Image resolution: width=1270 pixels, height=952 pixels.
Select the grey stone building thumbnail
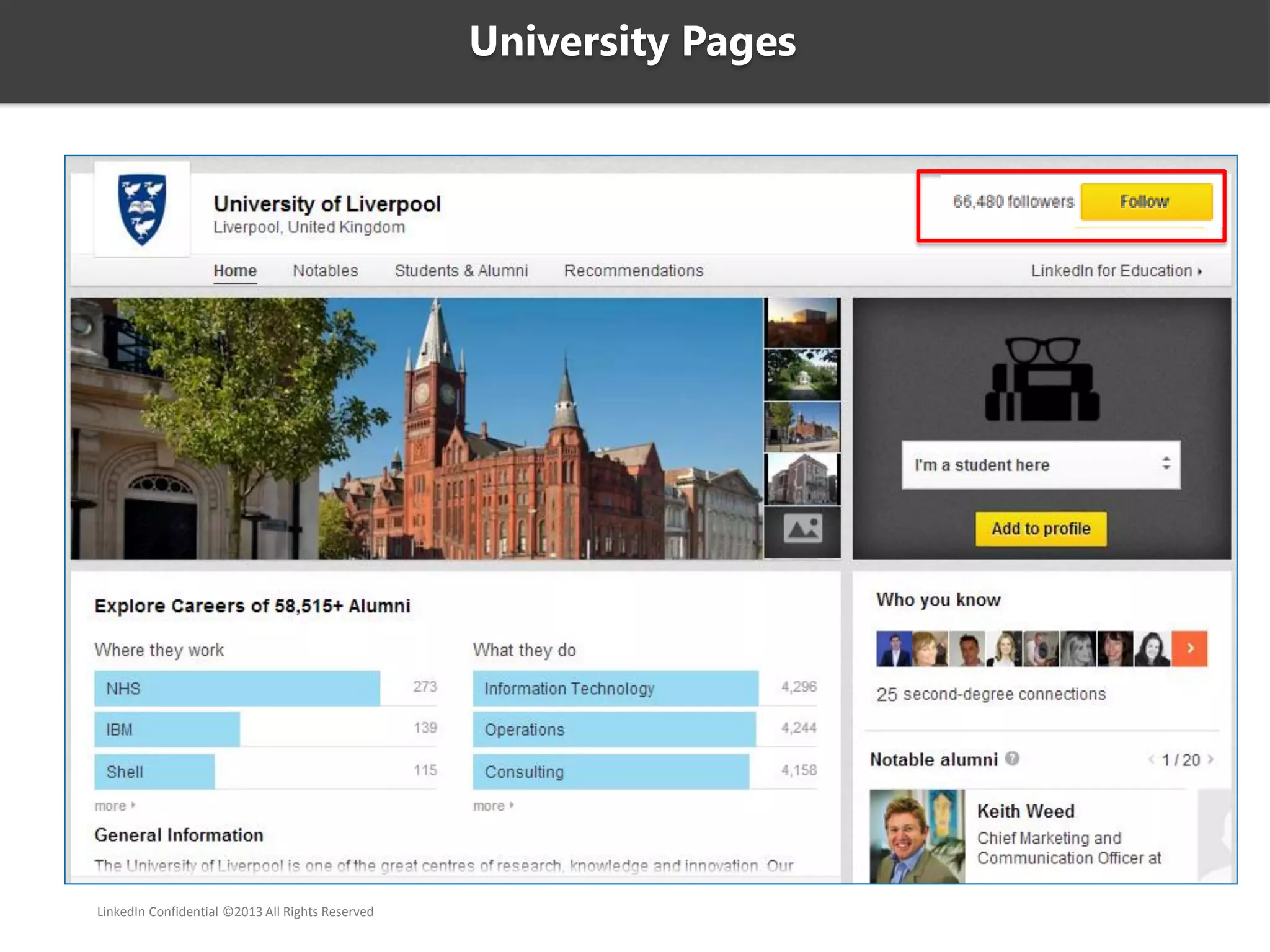click(802, 479)
